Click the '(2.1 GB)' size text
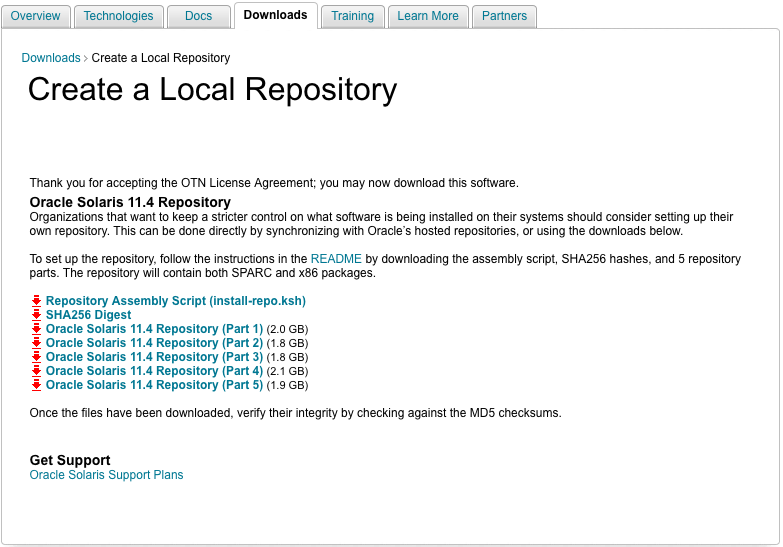The image size is (783, 547). pos(287,371)
